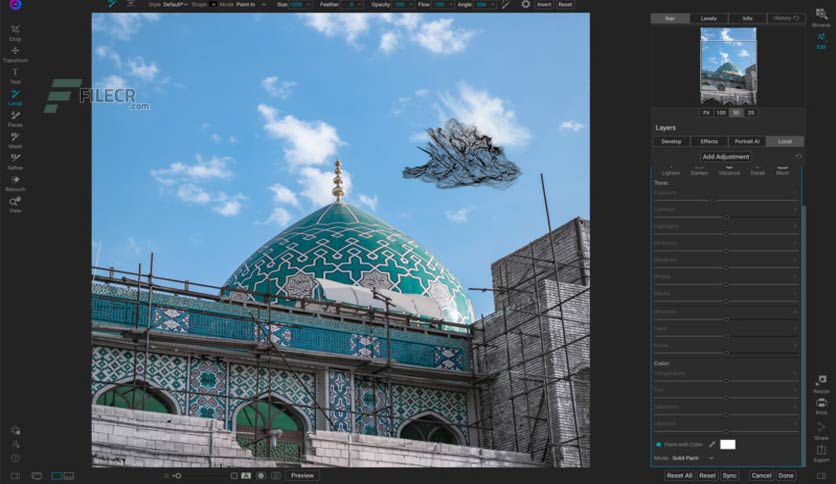836x484 pixels.
Task: Toggle the split compare view icon
Action: click(69, 476)
